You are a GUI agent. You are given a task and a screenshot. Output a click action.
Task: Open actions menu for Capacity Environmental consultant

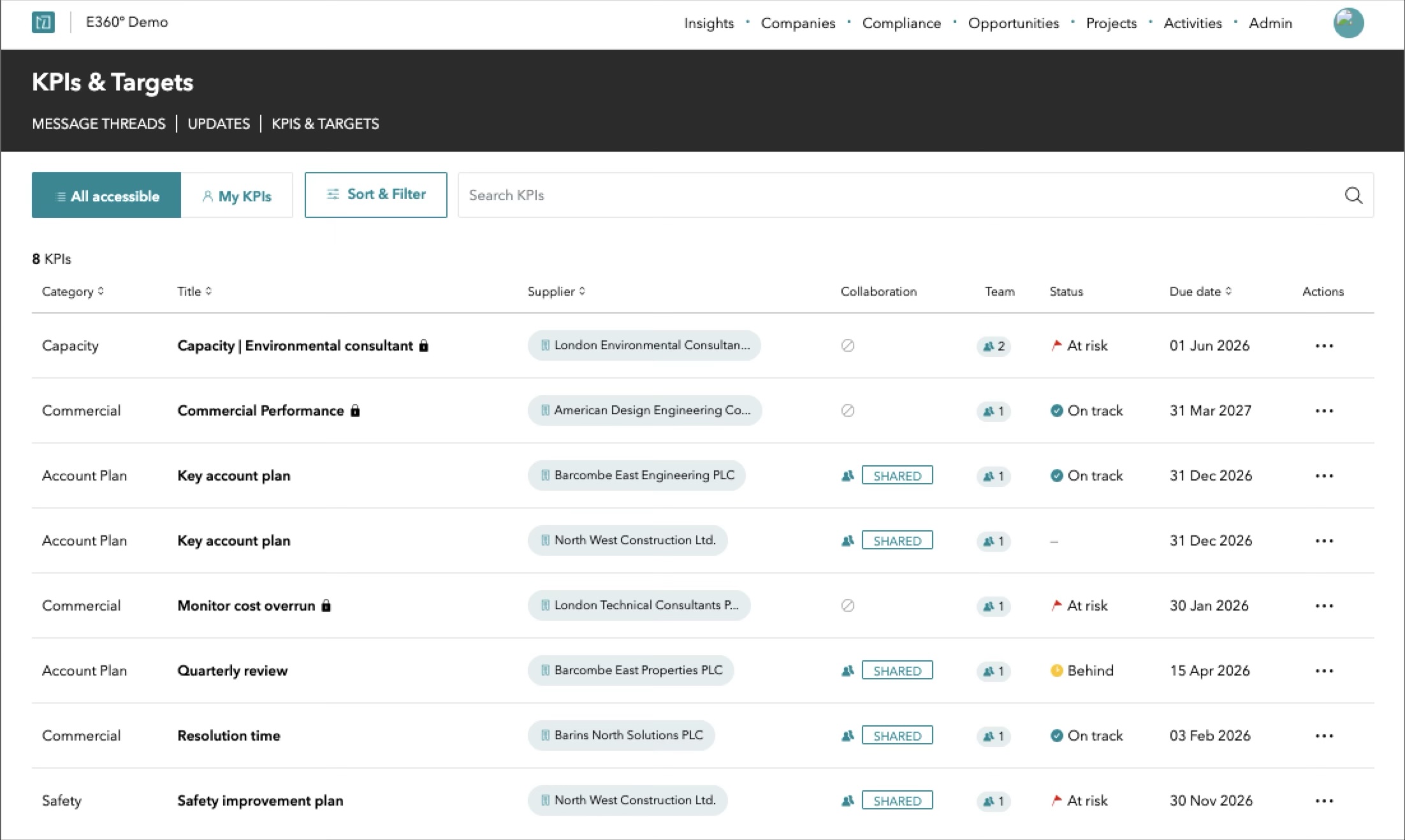point(1324,346)
